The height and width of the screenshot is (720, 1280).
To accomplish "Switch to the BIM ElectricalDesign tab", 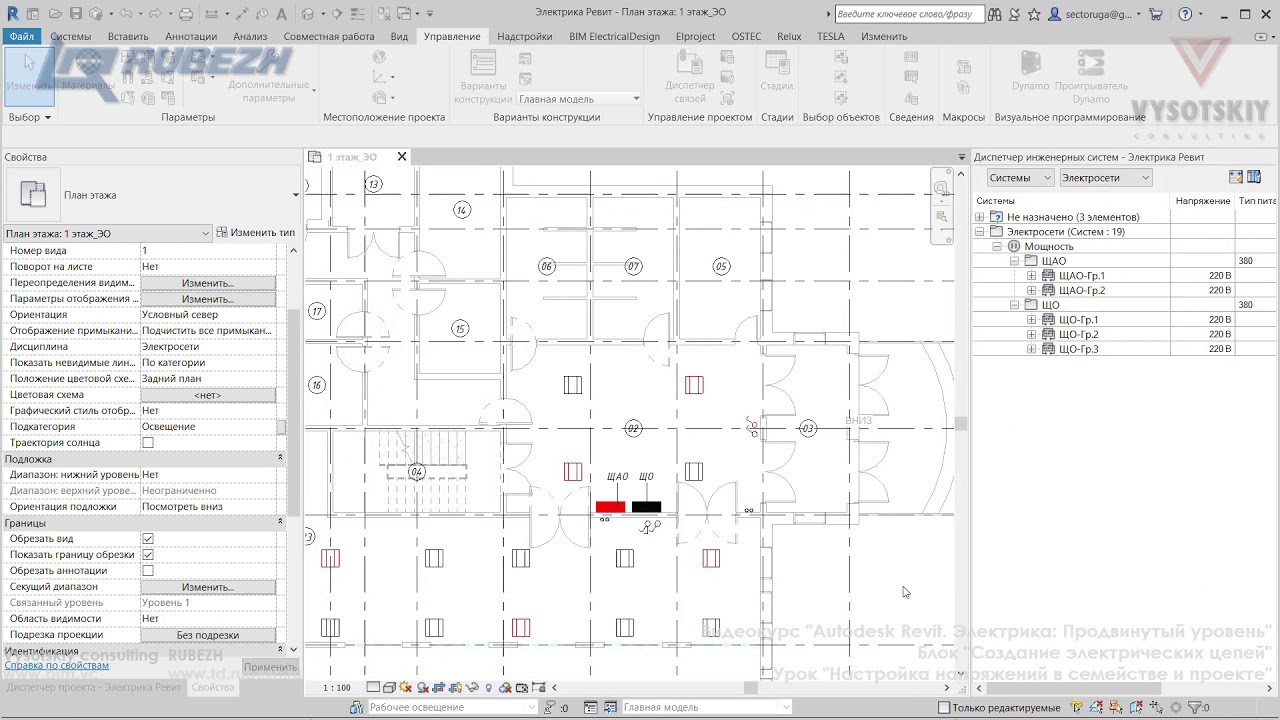I will pos(614,36).
